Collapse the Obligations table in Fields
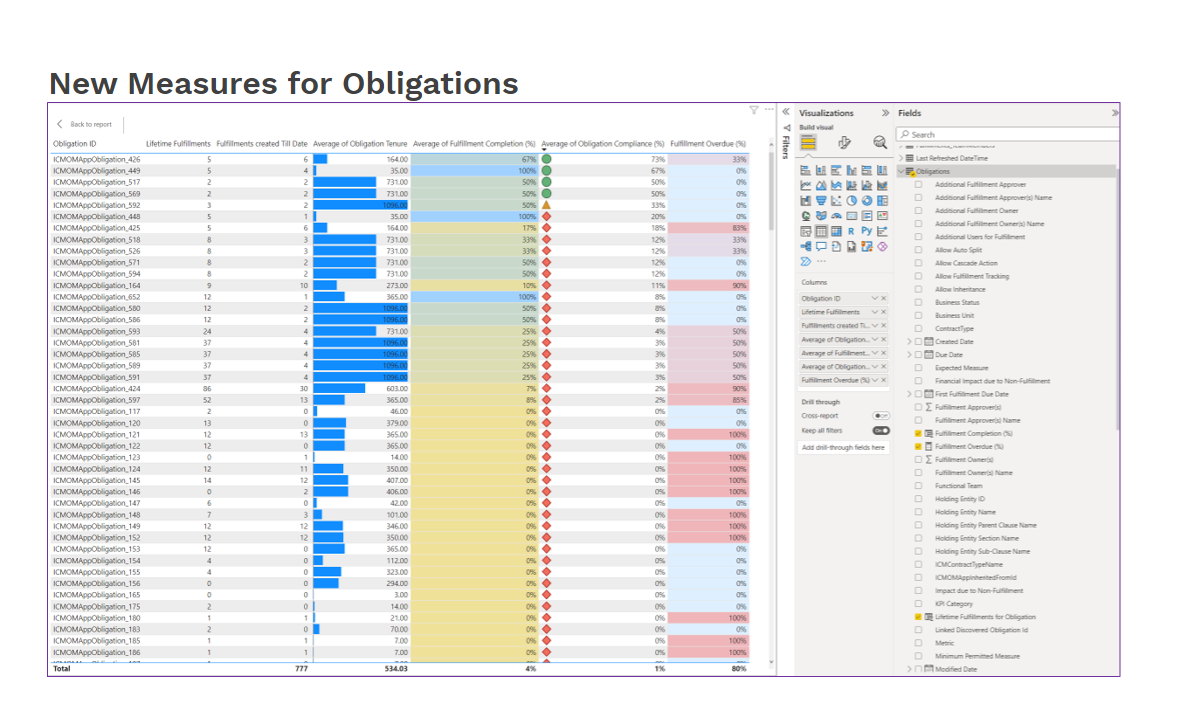This screenshot has height=710, width=1182. pos(901,171)
